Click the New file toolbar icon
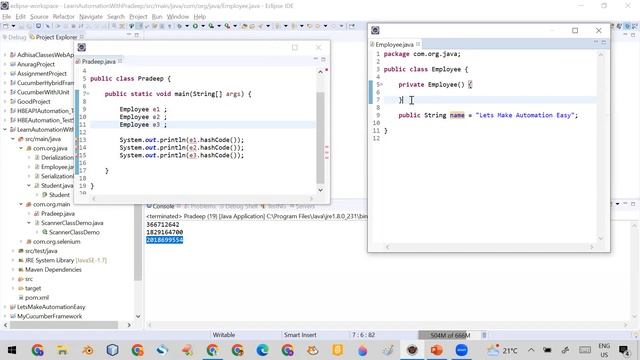Viewport: 640px width, 360px height. [6, 26]
